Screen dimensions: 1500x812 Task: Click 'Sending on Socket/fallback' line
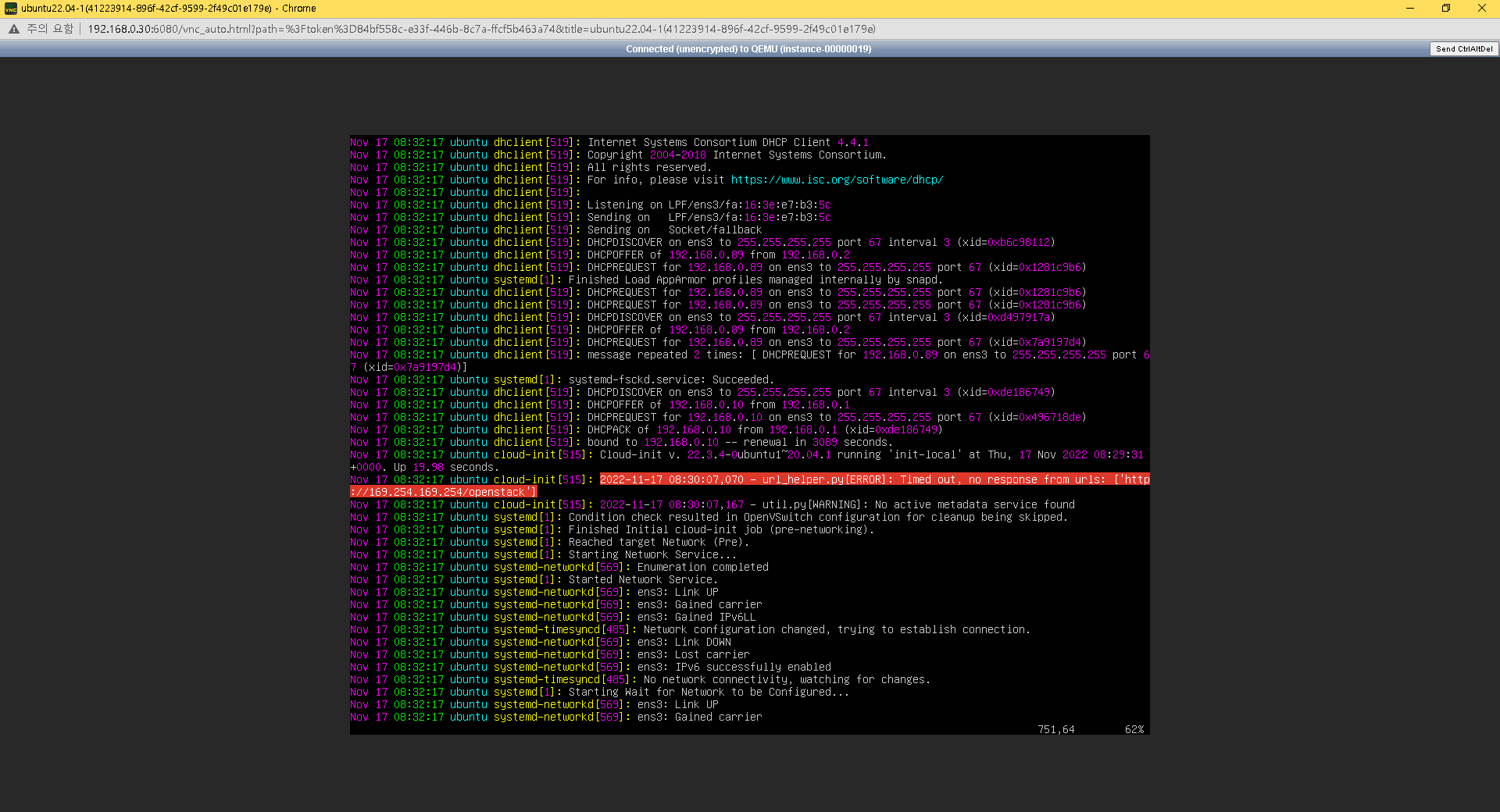tap(556, 230)
